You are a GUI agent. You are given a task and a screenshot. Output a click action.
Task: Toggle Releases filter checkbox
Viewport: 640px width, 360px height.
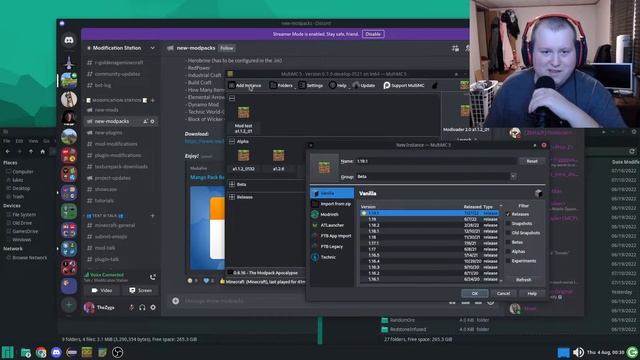point(508,214)
